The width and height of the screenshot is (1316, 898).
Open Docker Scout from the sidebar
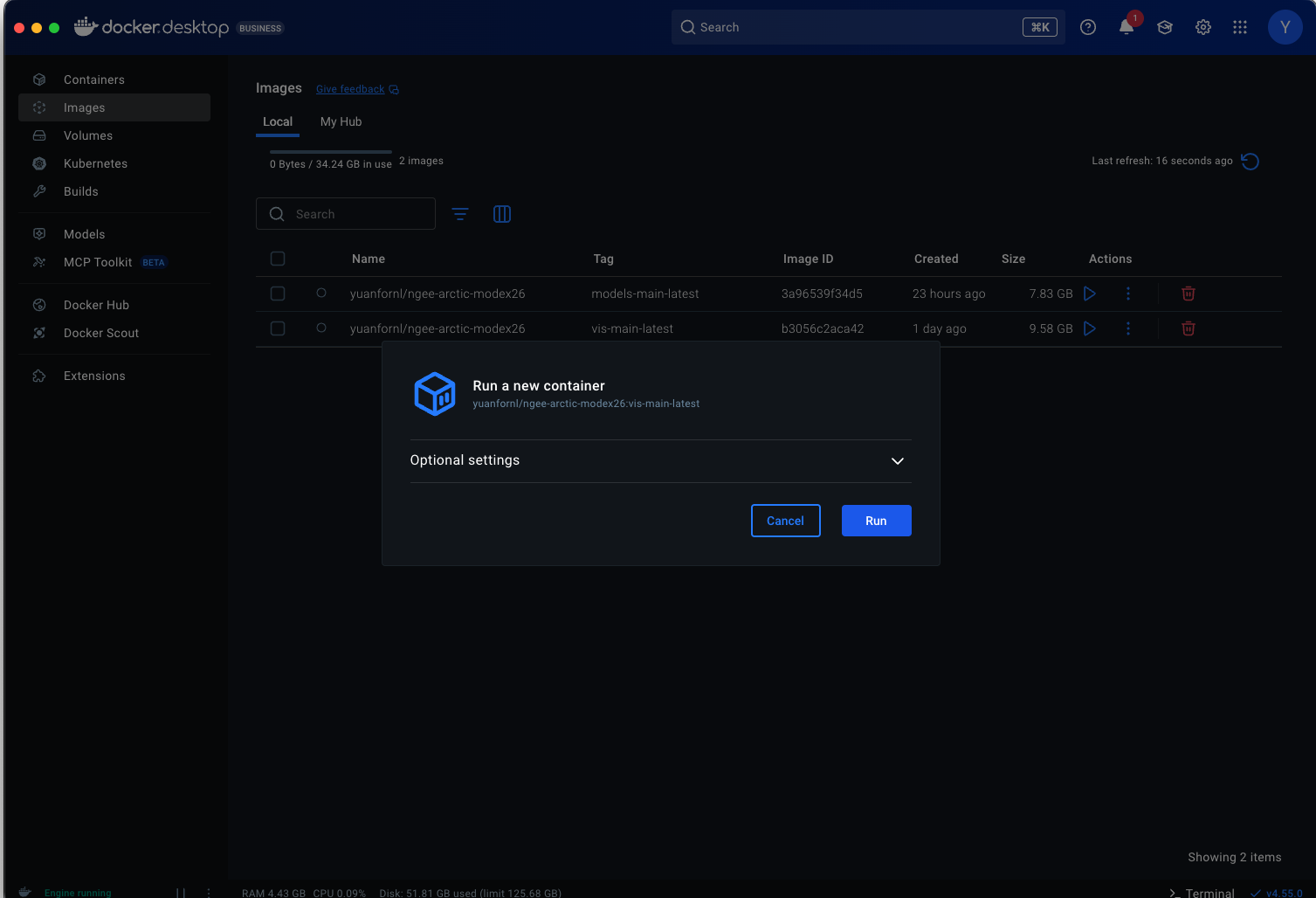(x=100, y=333)
